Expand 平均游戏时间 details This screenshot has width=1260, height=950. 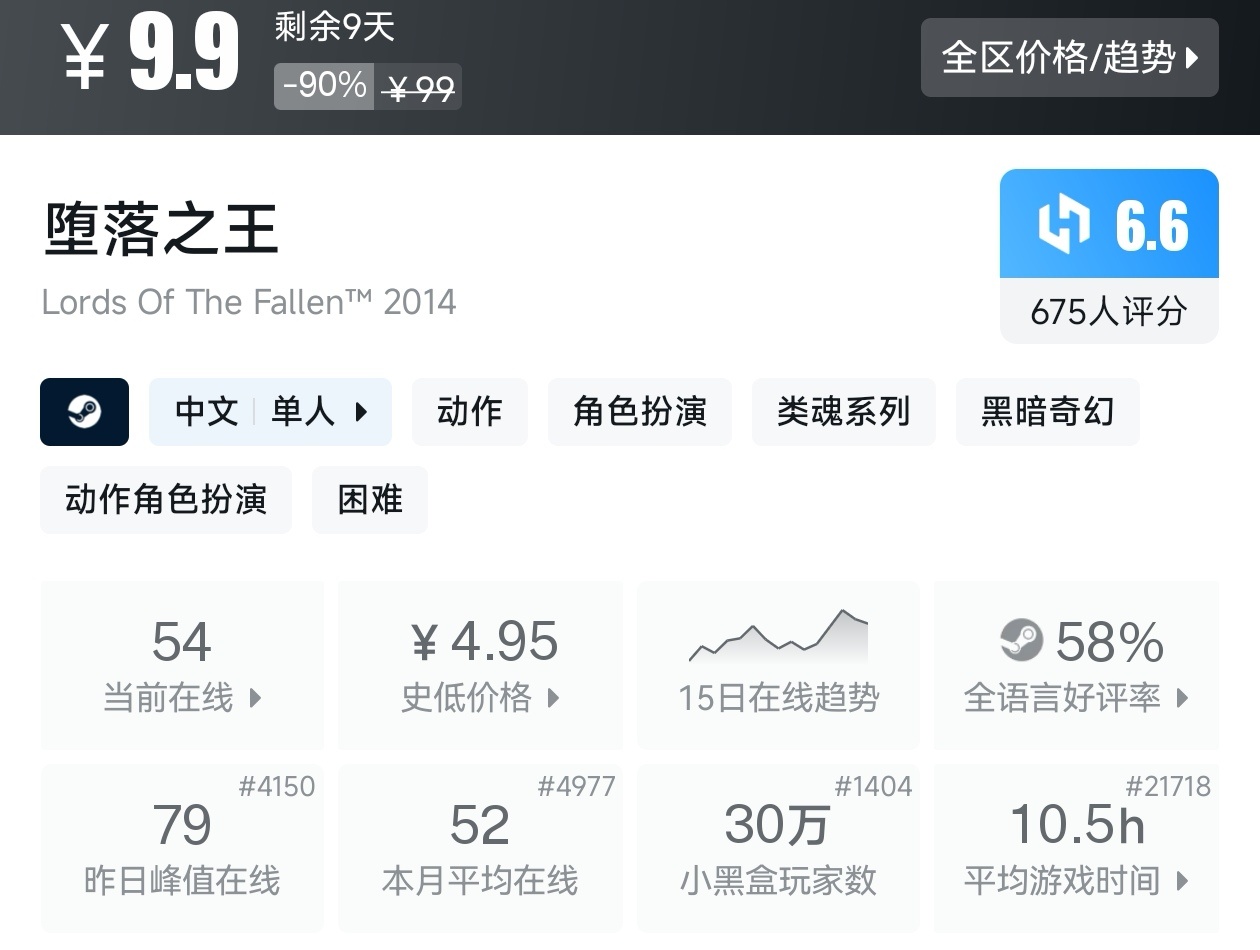[x=1182, y=881]
